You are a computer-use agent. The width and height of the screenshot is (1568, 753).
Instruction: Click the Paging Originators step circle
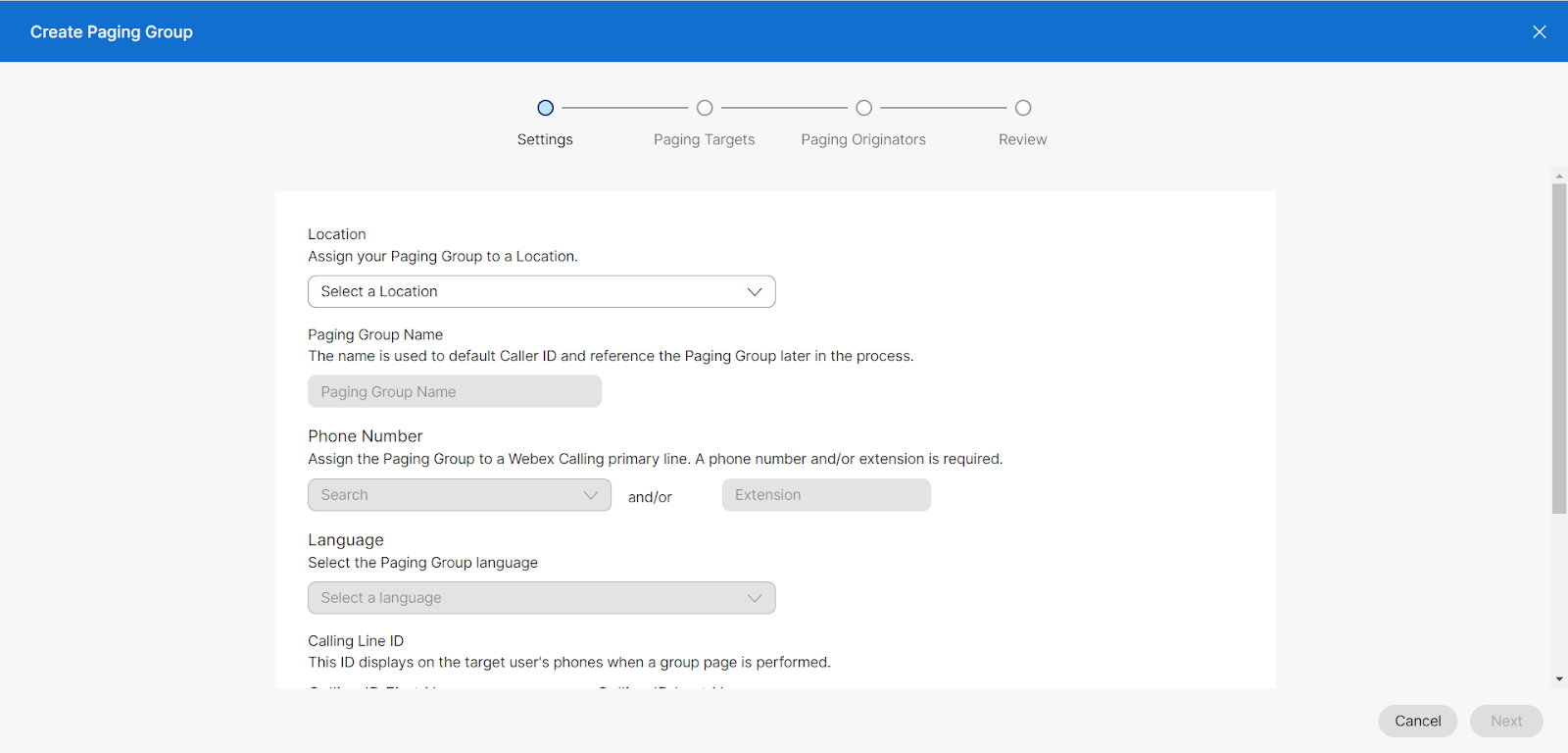[863, 108]
